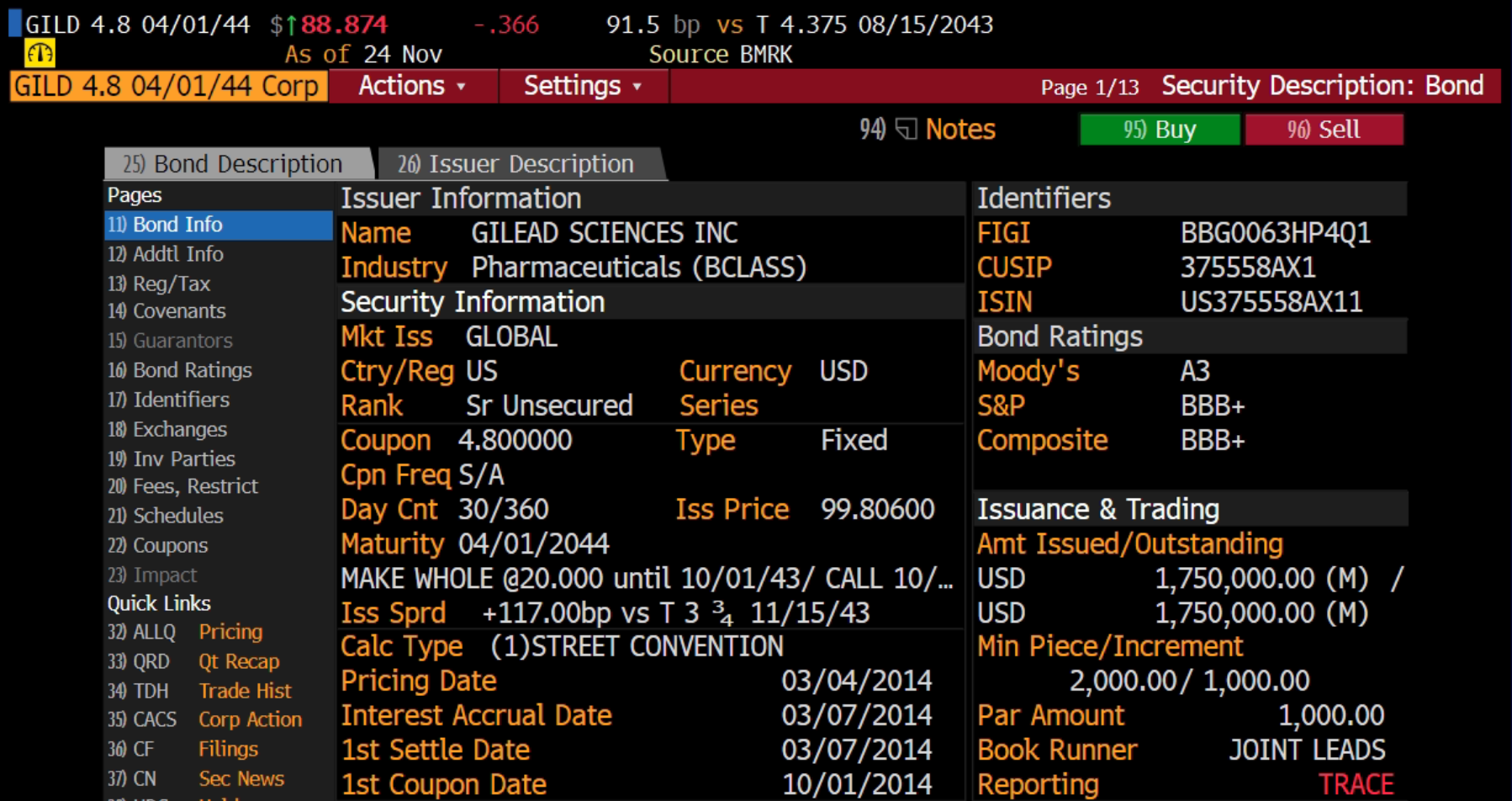Viewport: 1512px width, 801px height.
Task: Click the S&P rating BBB+
Action: click(1212, 406)
